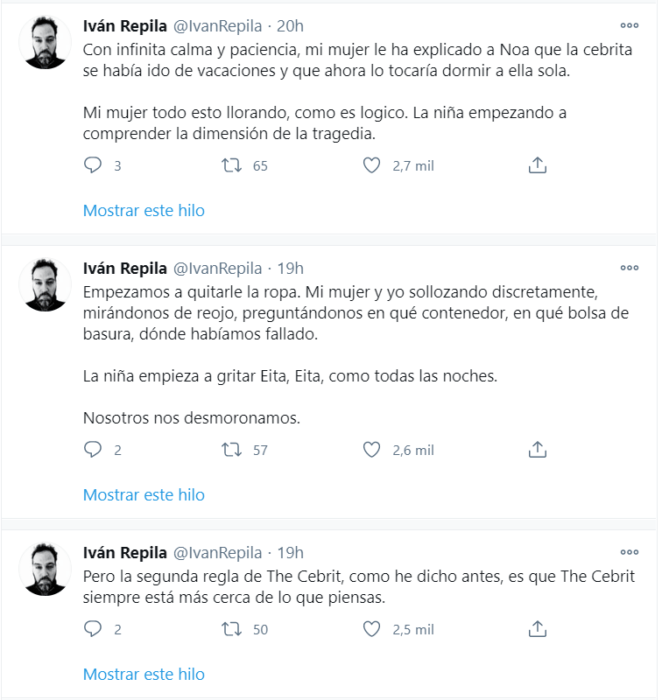Like the tweet with 2,5 mil likes
Screen dimensions: 662x700
(371, 629)
